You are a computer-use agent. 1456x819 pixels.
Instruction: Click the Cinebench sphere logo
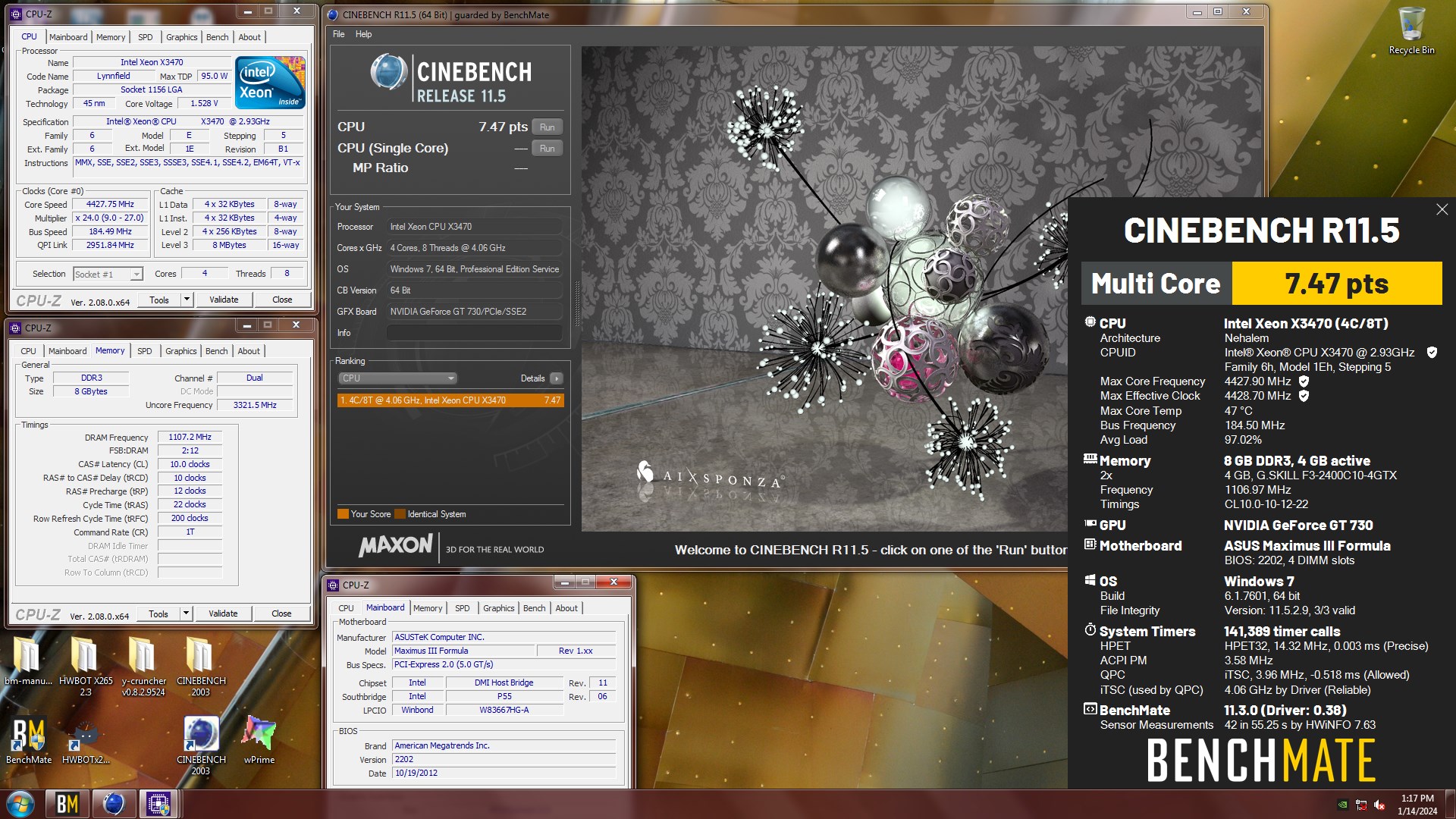[389, 73]
